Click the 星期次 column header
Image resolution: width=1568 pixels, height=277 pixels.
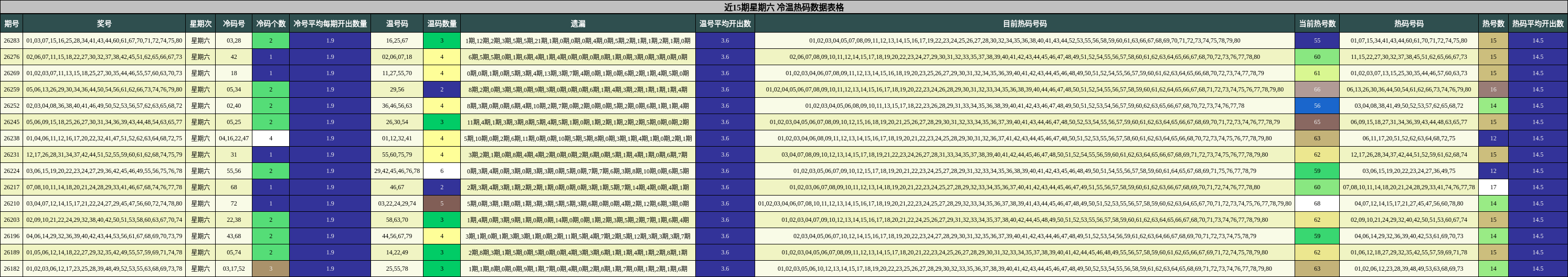pyautogui.click(x=200, y=24)
